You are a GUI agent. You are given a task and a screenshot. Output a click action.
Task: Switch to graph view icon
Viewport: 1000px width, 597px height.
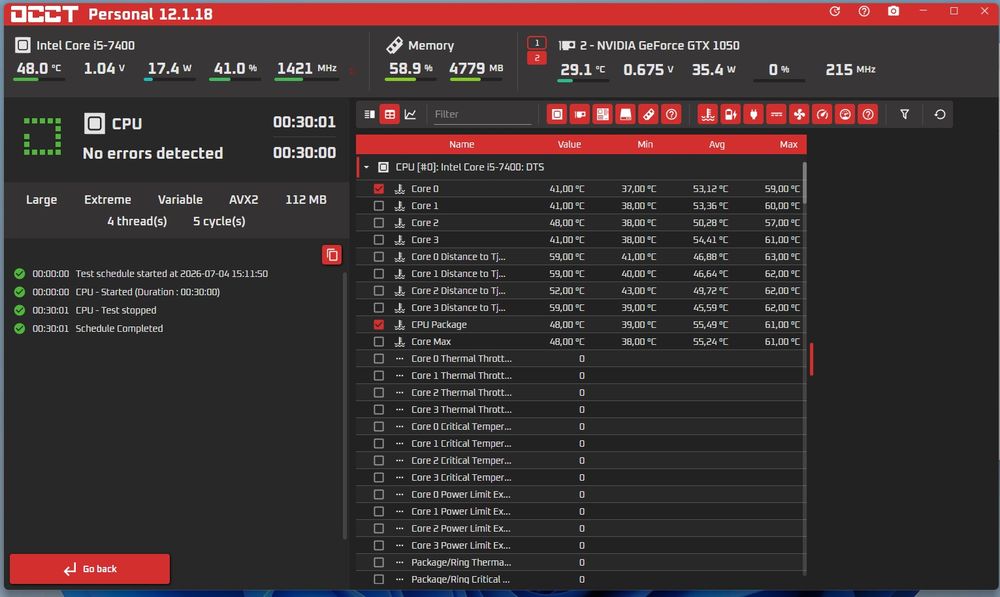click(410, 115)
